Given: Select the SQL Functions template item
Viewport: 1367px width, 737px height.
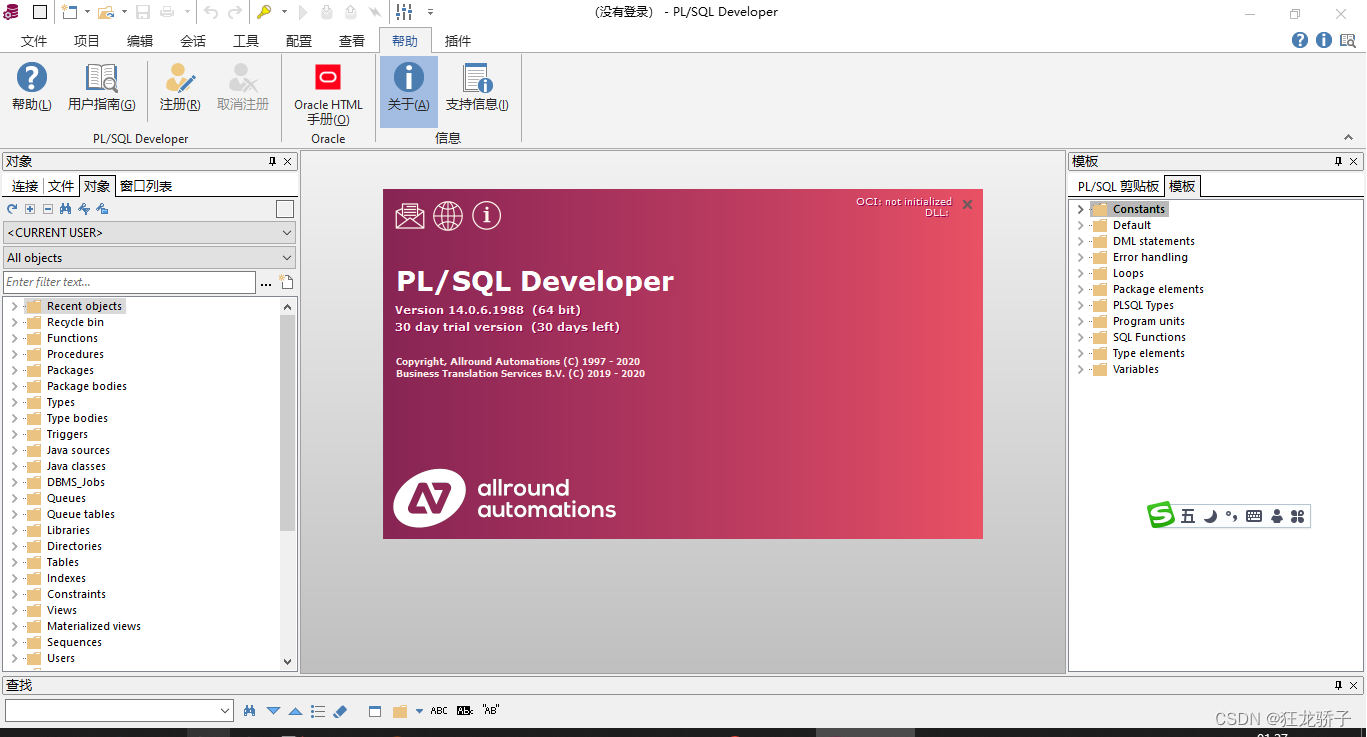Looking at the screenshot, I should (x=1149, y=337).
